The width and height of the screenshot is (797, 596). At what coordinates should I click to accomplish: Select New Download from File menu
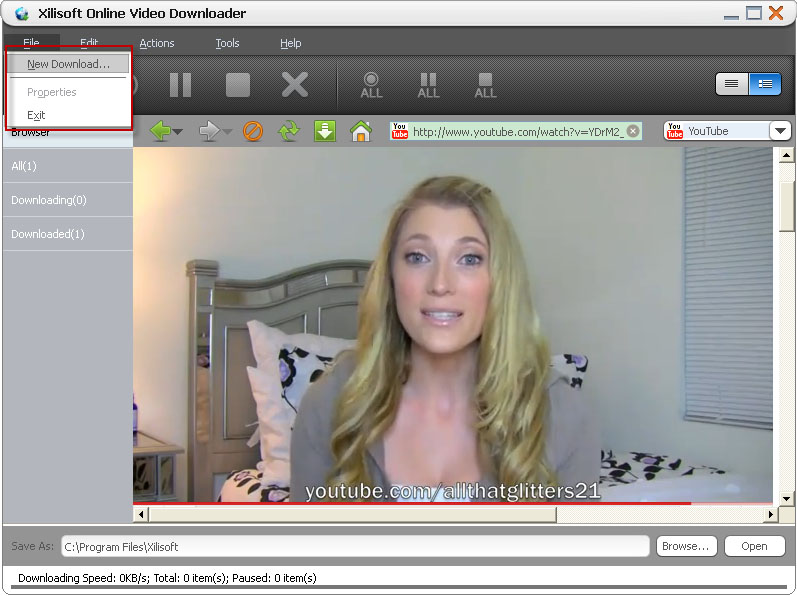pos(68,64)
